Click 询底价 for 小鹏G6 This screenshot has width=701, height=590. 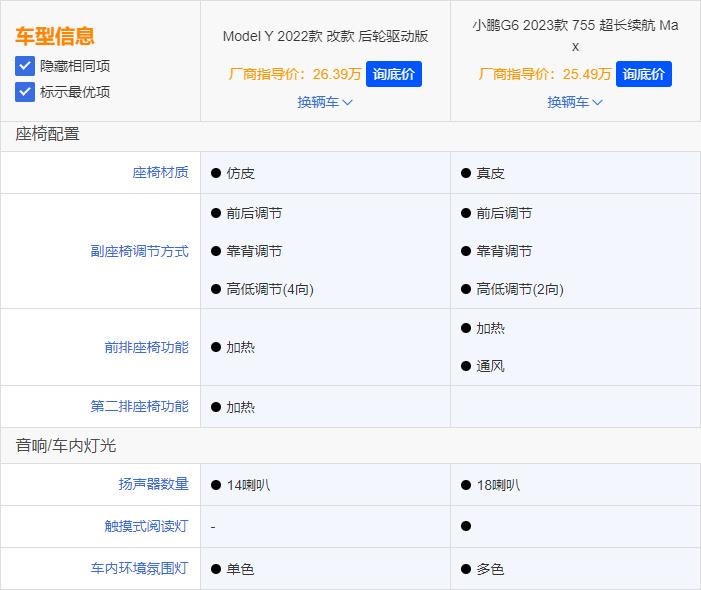(x=643, y=74)
